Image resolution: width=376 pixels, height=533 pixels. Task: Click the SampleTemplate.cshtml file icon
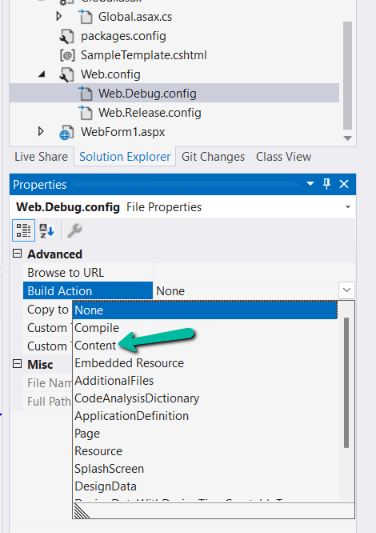click(x=67, y=55)
